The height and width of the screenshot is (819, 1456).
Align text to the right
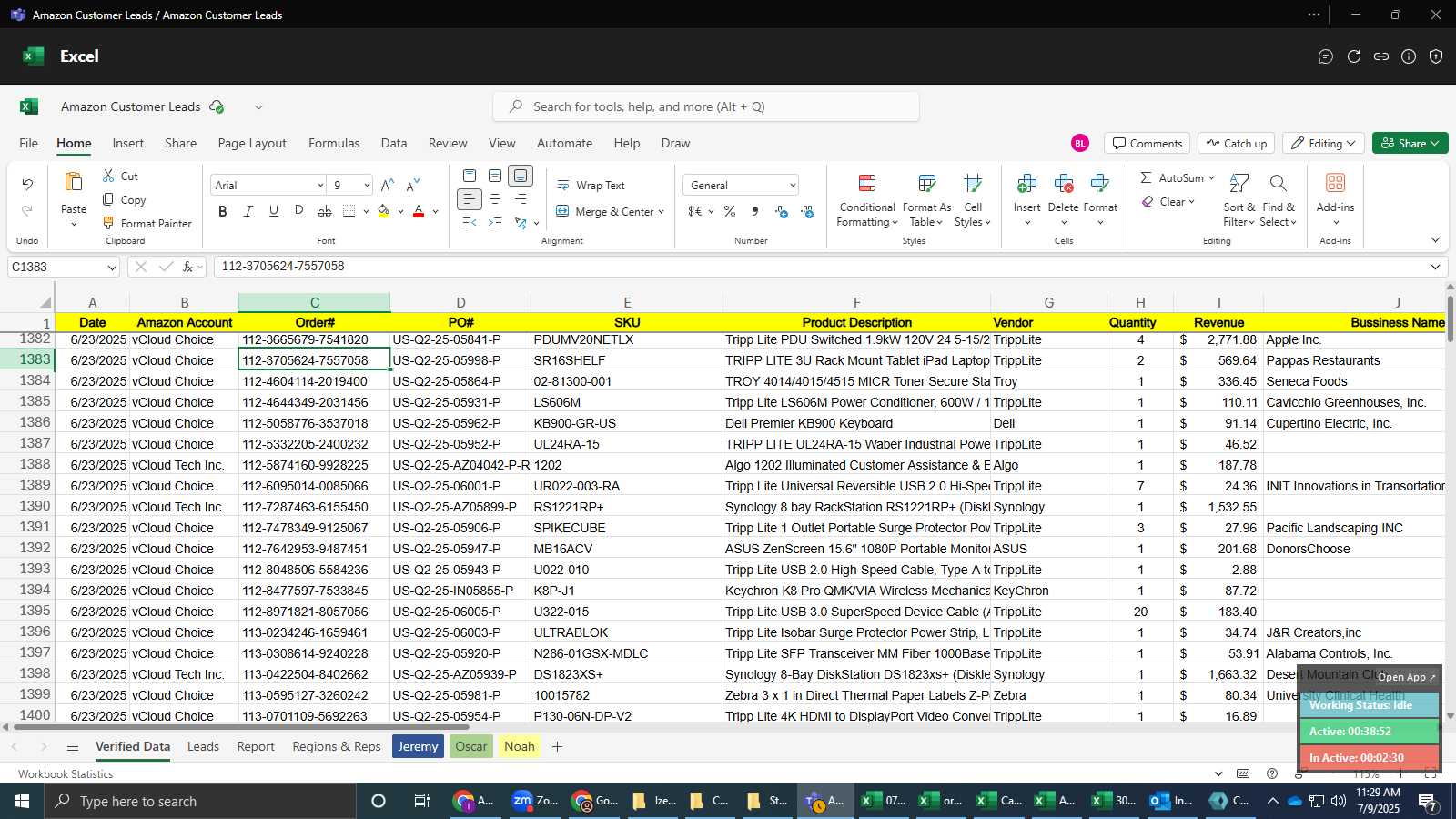click(521, 198)
